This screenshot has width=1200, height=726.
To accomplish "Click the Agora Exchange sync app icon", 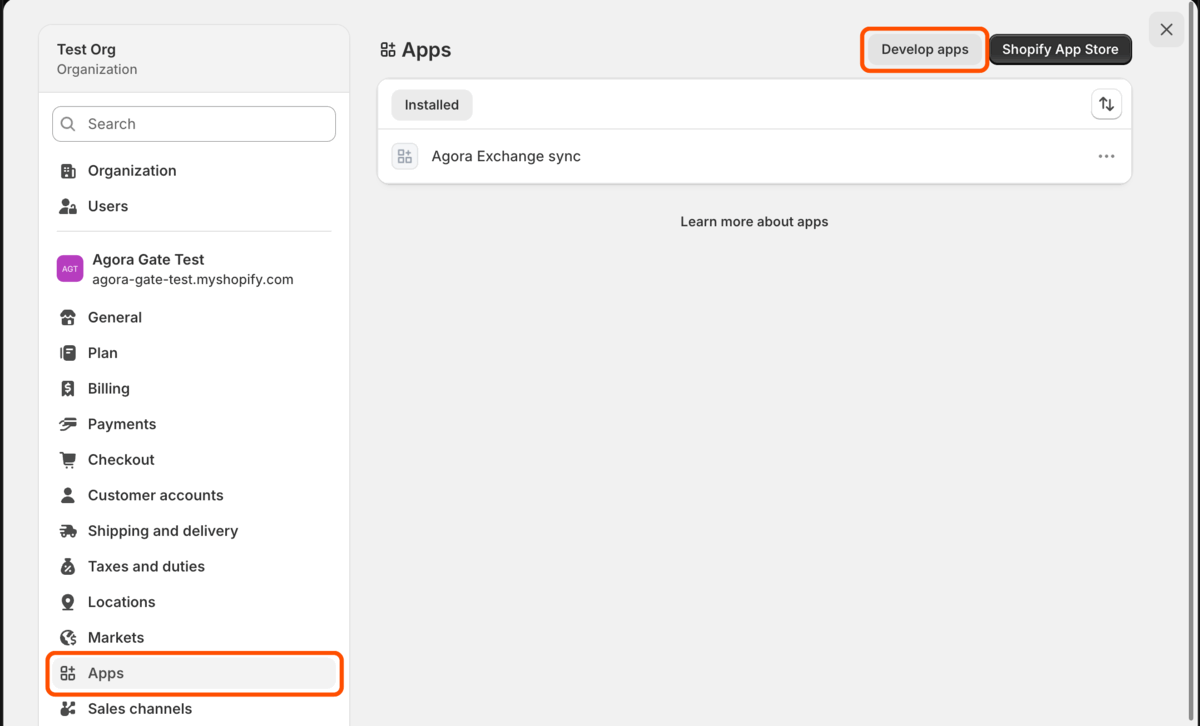I will (405, 156).
